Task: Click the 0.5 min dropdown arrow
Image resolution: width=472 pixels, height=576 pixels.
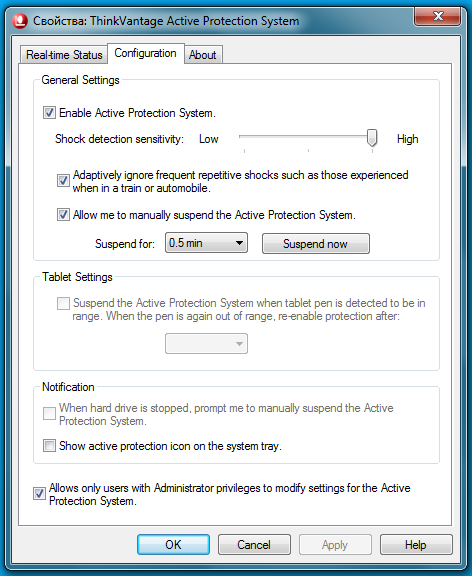Action: [x=239, y=243]
